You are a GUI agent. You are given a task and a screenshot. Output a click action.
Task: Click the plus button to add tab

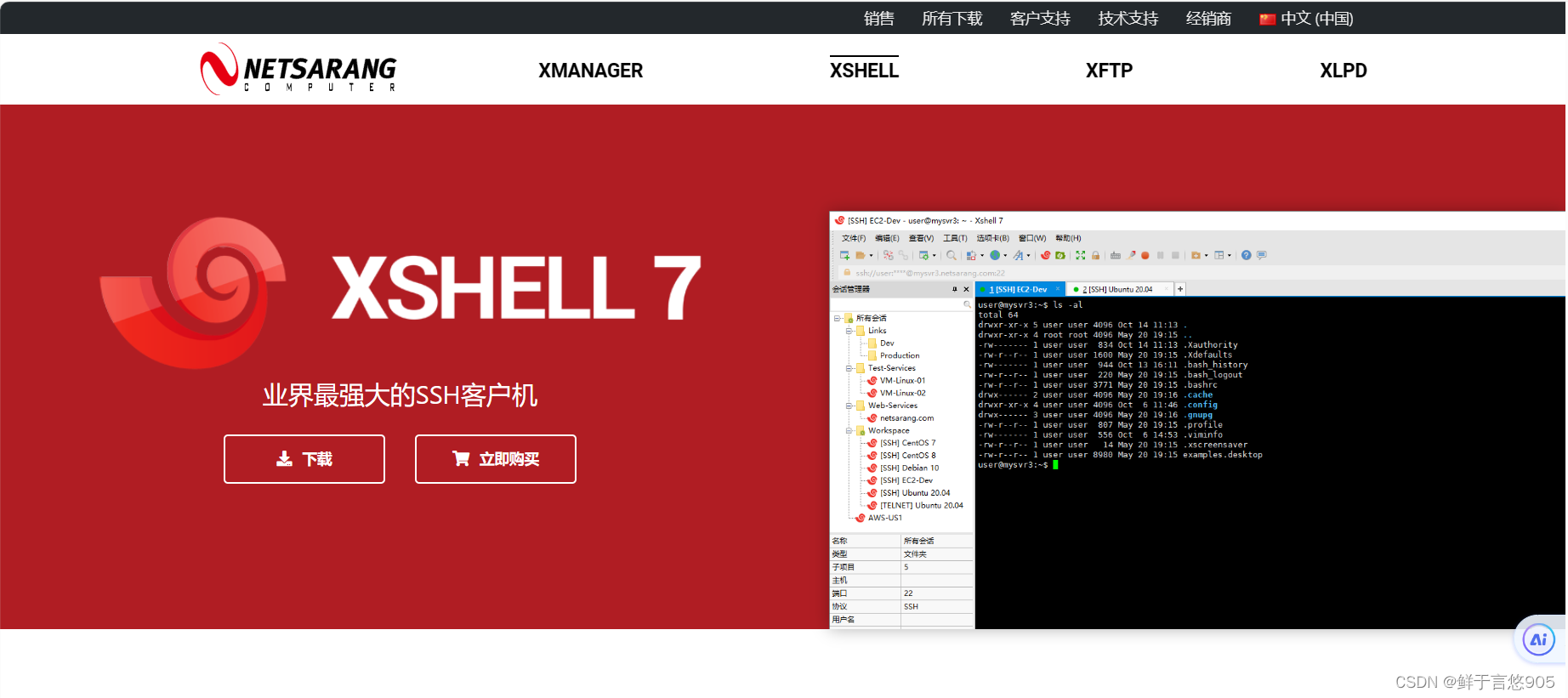coord(1180,289)
